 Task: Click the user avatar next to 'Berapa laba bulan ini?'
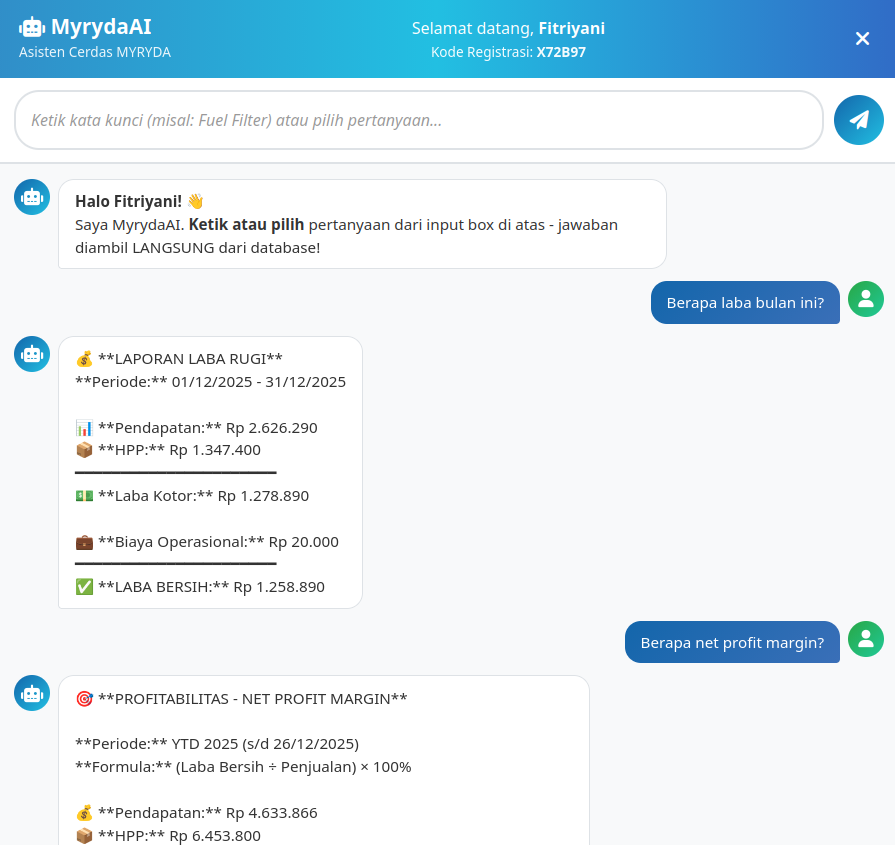tap(865, 299)
